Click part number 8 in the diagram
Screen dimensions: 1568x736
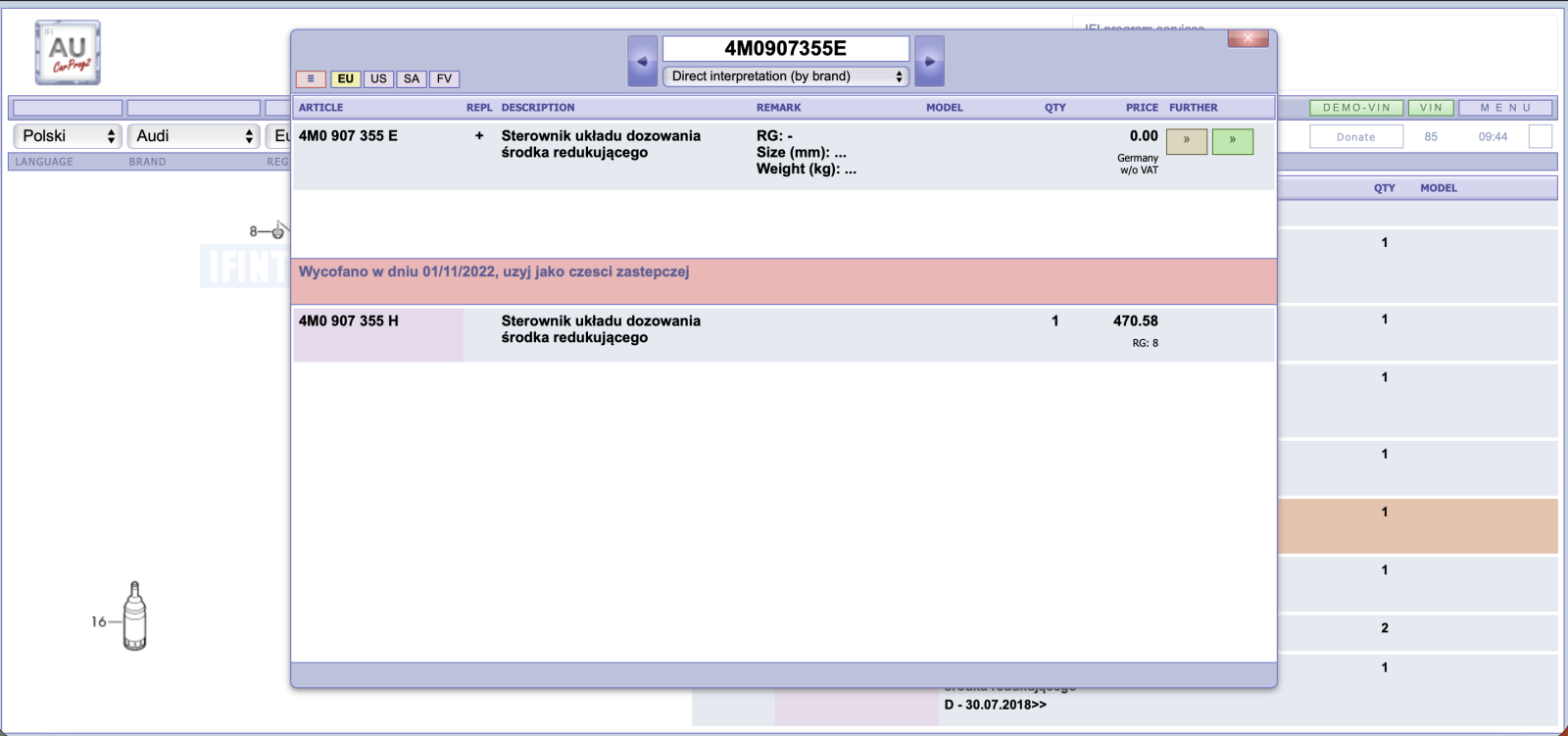(253, 231)
